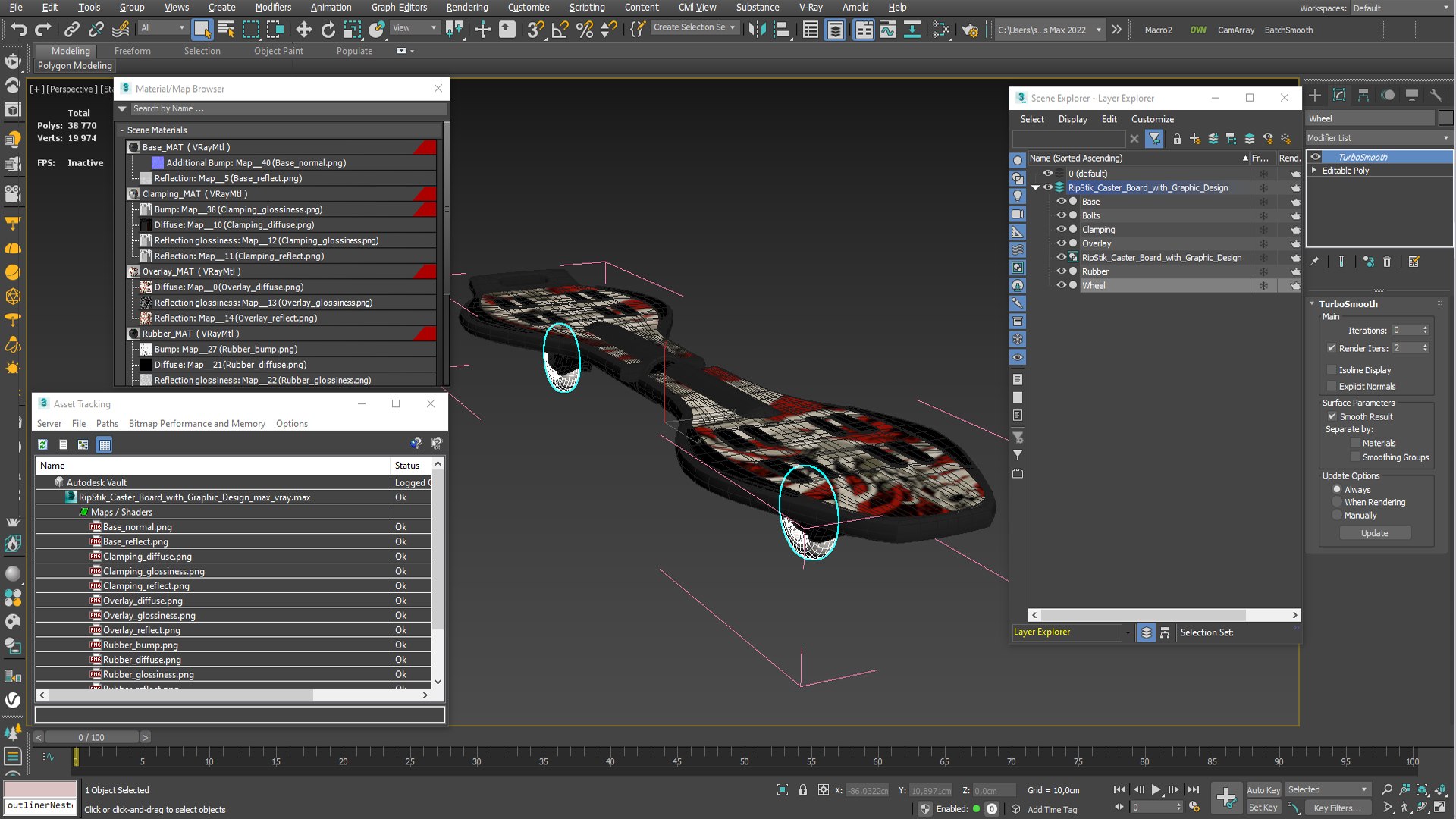The image size is (1456, 819).
Task: Collapse the Scene Materials group
Action: 122,130
